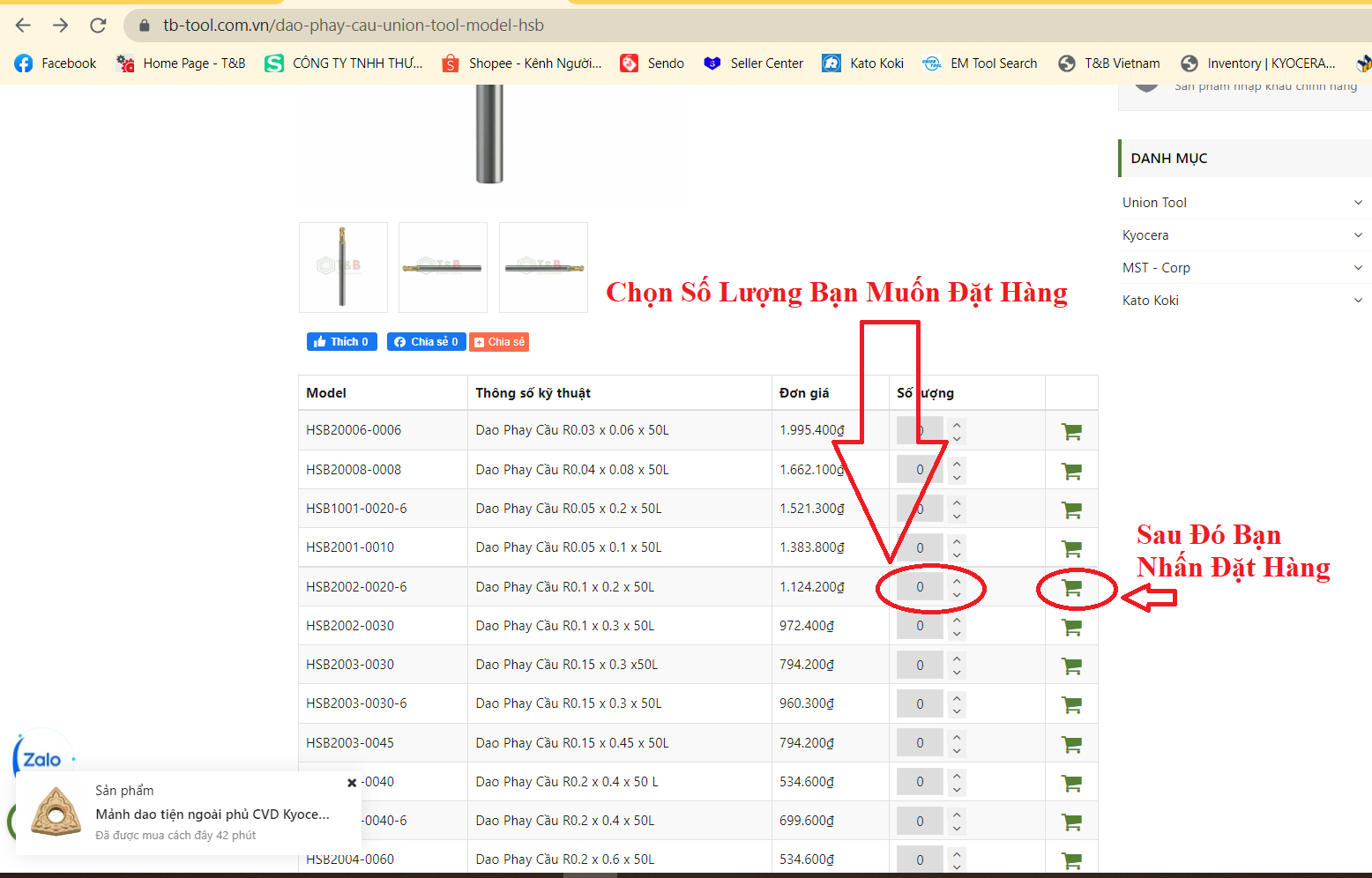This screenshot has height=878, width=1372.
Task: Like the product on Facebook
Action: (x=342, y=342)
